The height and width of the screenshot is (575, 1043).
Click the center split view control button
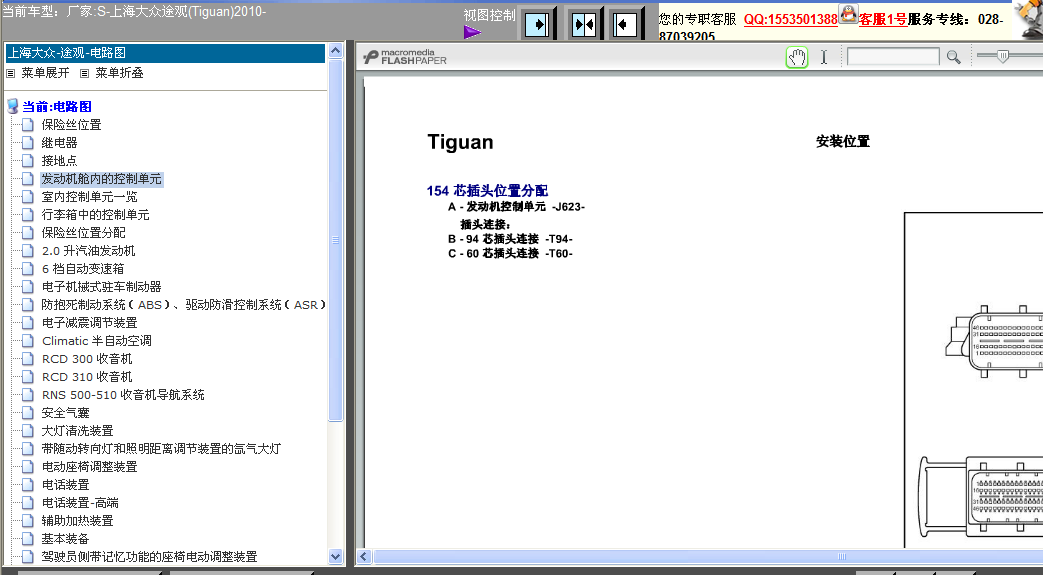(583, 25)
